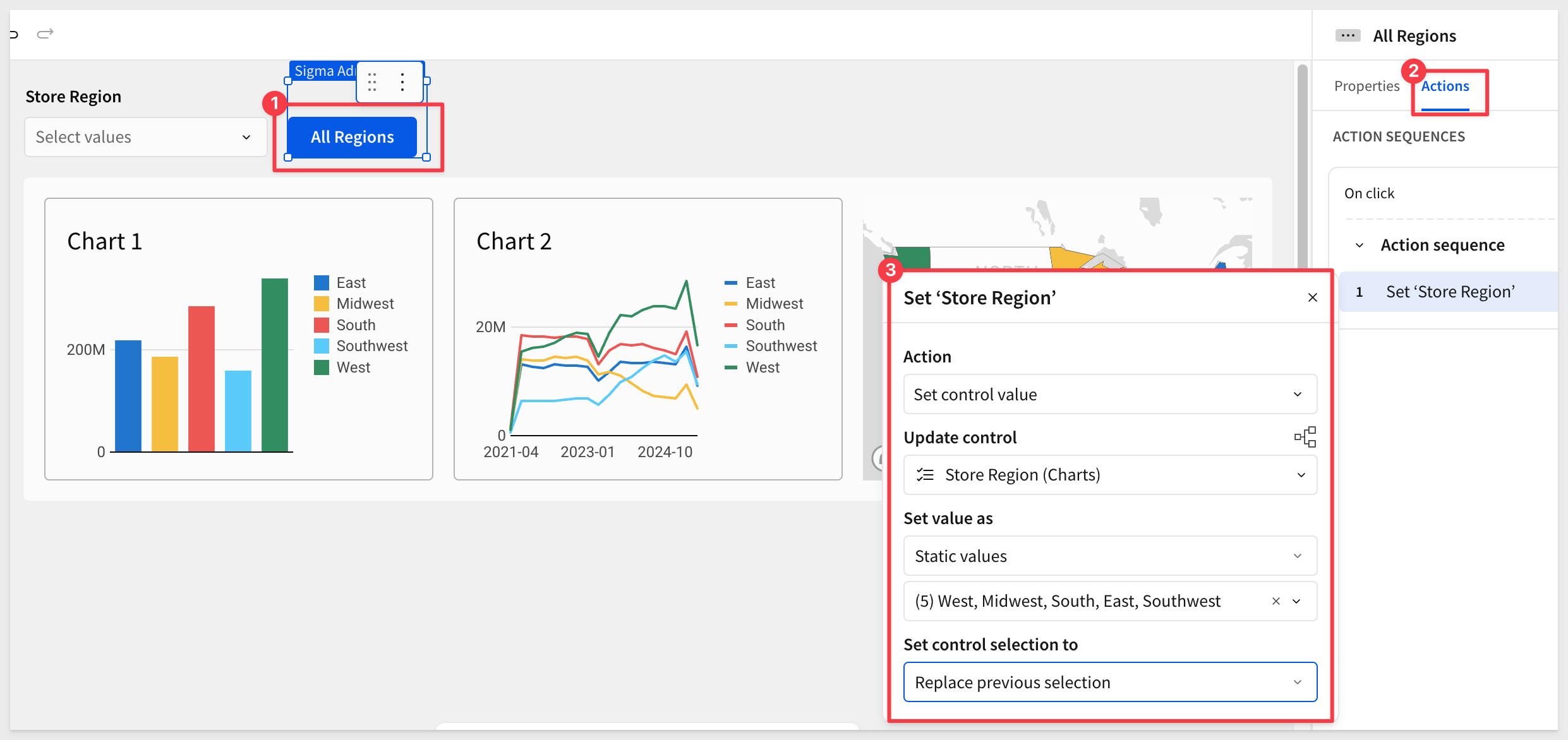The height and width of the screenshot is (740, 1568).
Task: Click the ellipsis icon next to All Regions title
Action: (1348, 35)
